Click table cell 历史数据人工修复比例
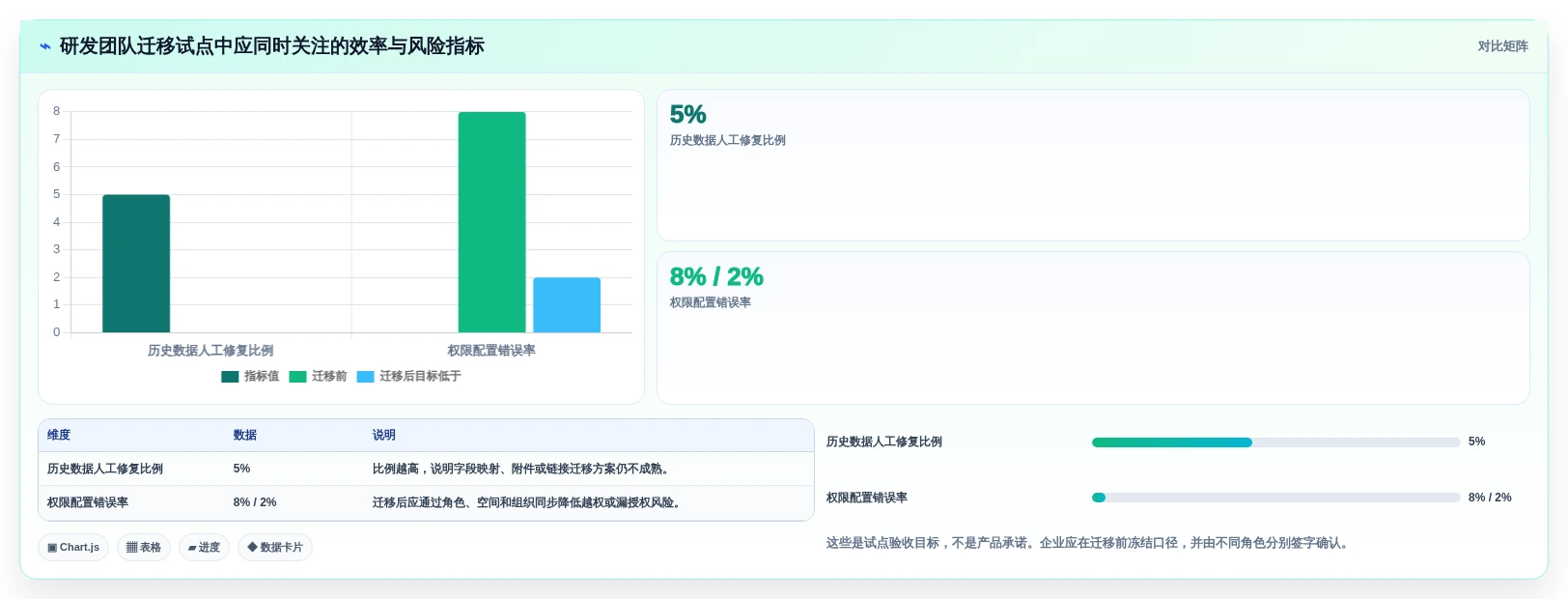1568x599 pixels. click(105, 469)
